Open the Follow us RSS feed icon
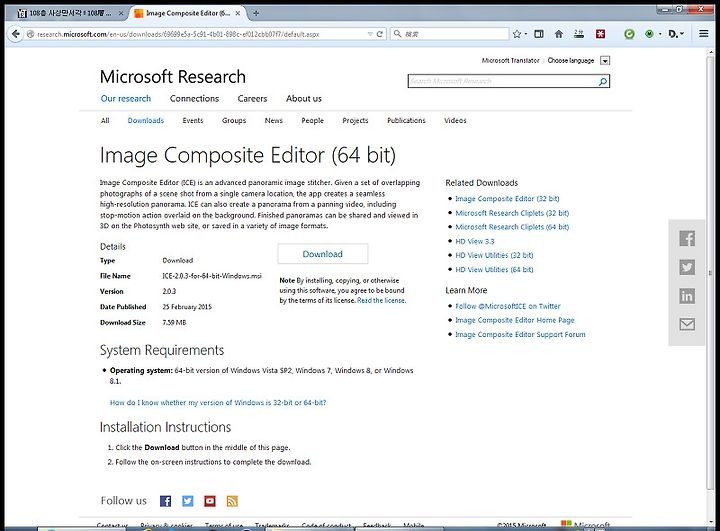Screen dimensions: 720x531 click(x=232, y=501)
